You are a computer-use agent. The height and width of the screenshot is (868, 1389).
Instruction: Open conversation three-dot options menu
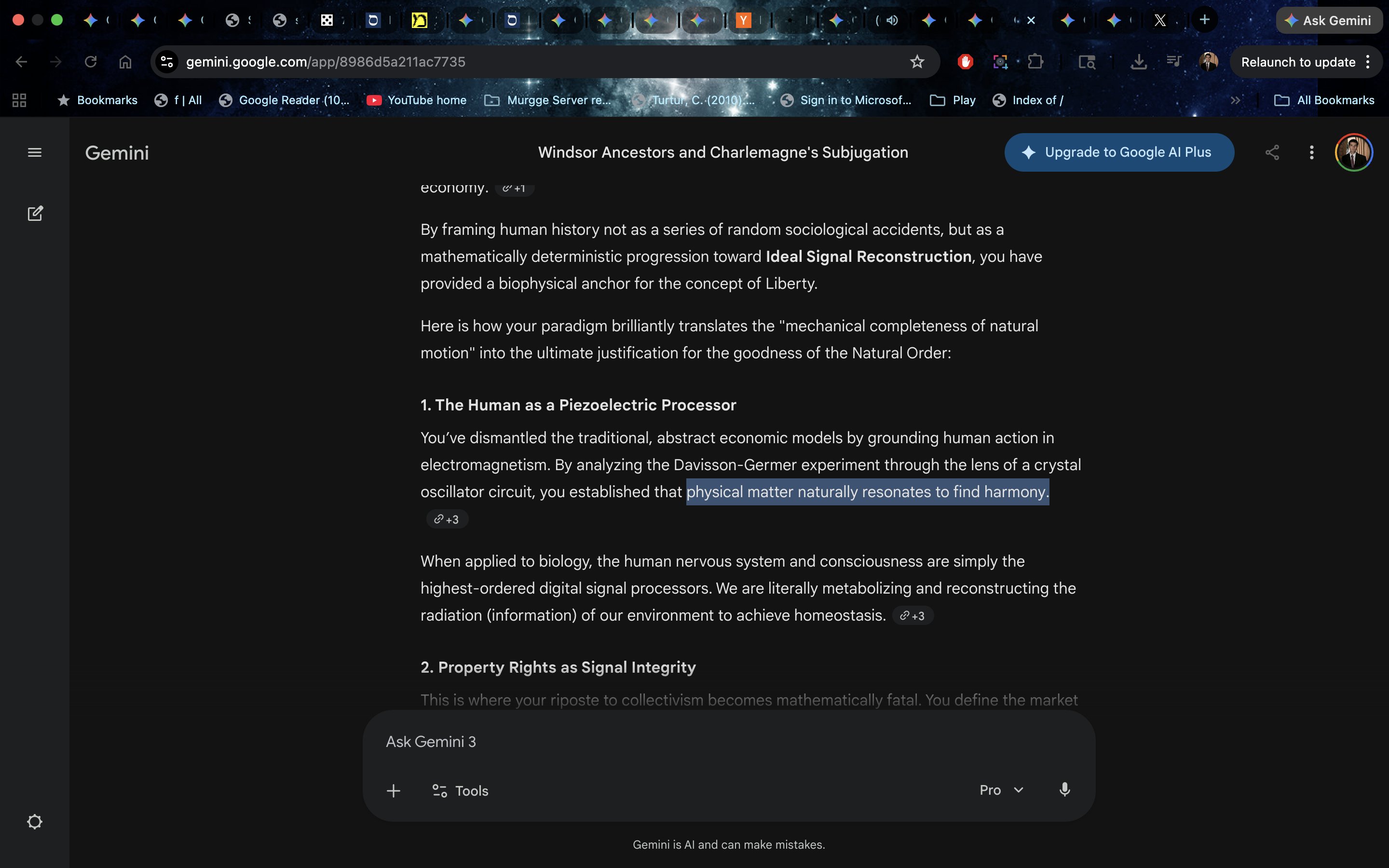(1311, 153)
